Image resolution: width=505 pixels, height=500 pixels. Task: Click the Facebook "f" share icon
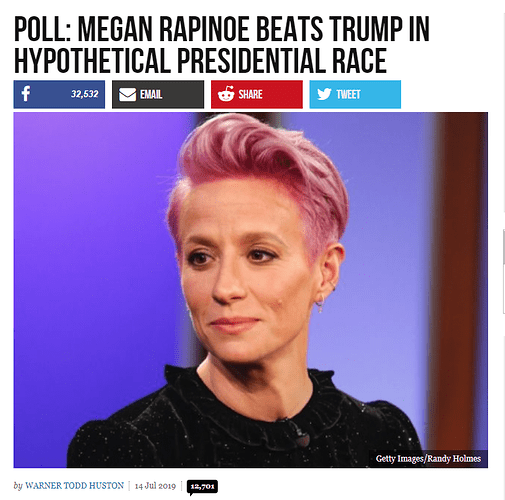tap(26, 94)
